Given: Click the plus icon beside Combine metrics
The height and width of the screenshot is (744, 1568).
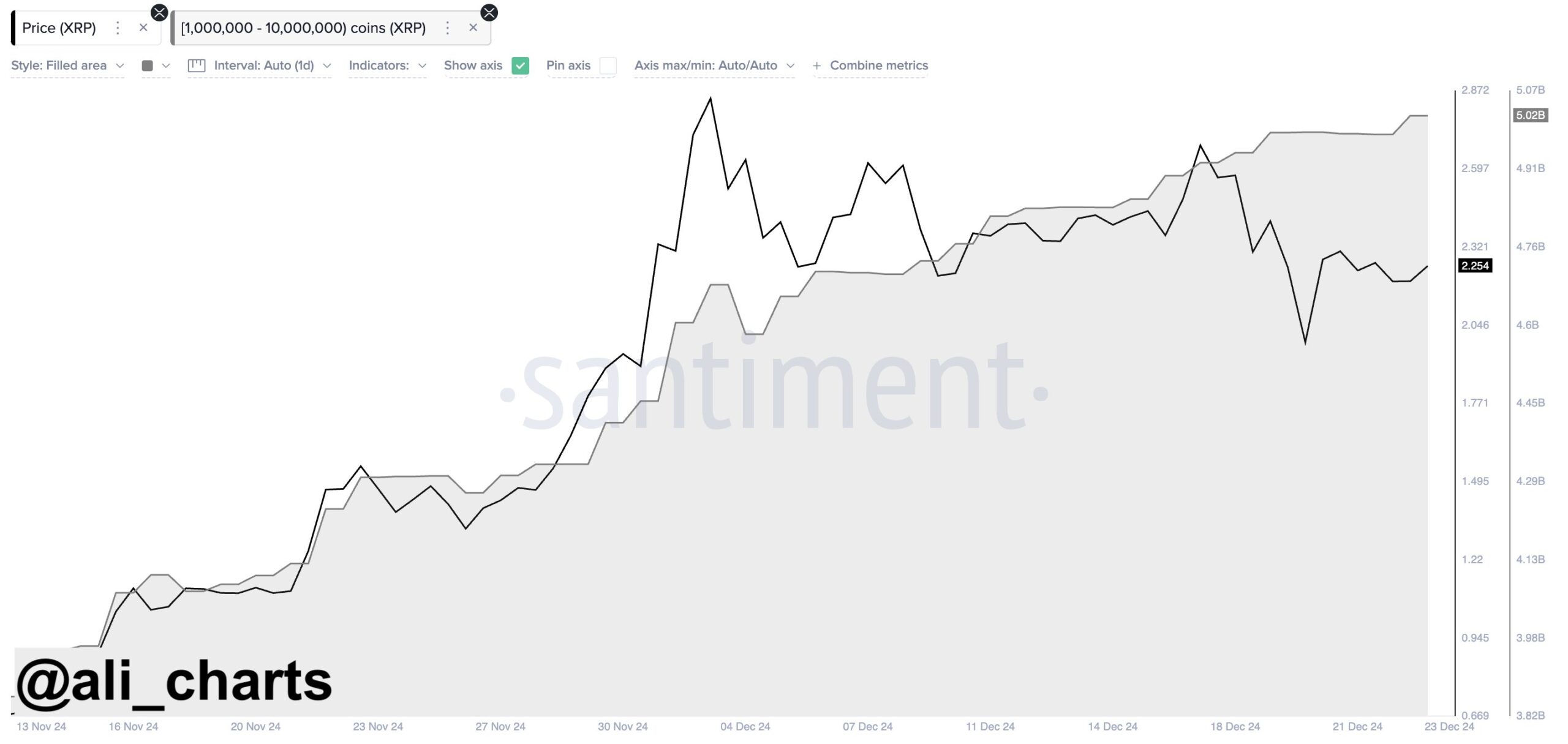Looking at the screenshot, I should [x=816, y=66].
